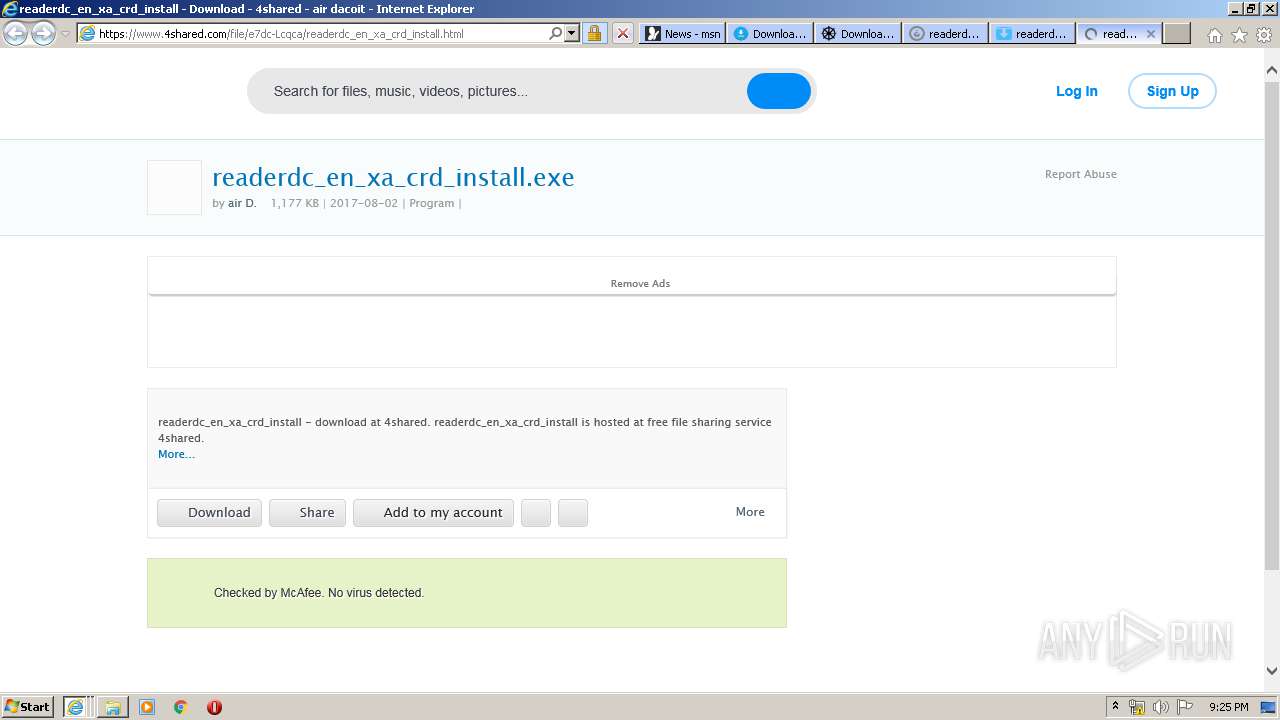Switch to the readerd... tab with download icon
This screenshot has width=1280, height=720.
coord(1033,33)
